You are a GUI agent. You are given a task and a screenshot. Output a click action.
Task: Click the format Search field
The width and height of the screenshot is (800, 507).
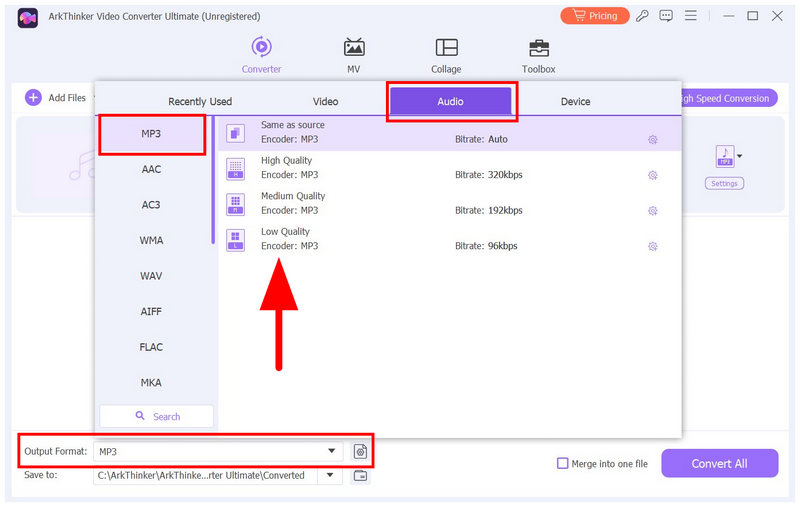pos(157,416)
